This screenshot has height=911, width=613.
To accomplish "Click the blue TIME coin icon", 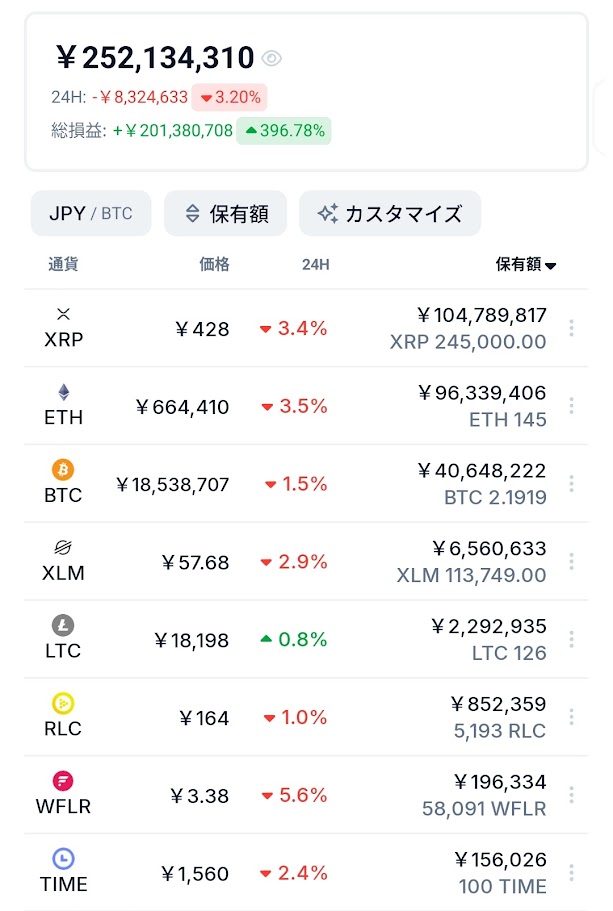I will pyautogui.click(x=64, y=859).
